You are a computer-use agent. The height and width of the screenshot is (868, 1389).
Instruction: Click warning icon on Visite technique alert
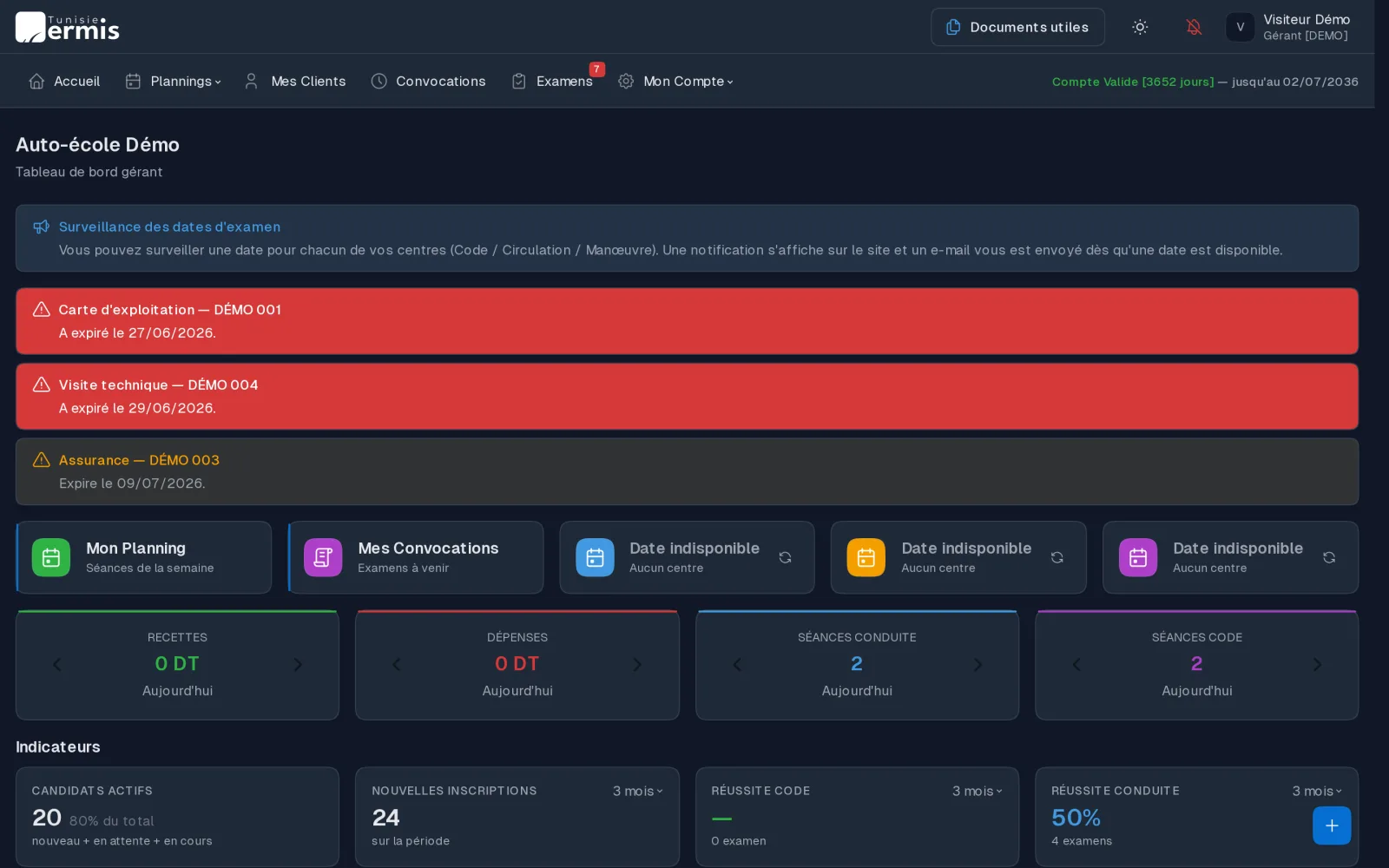41,385
